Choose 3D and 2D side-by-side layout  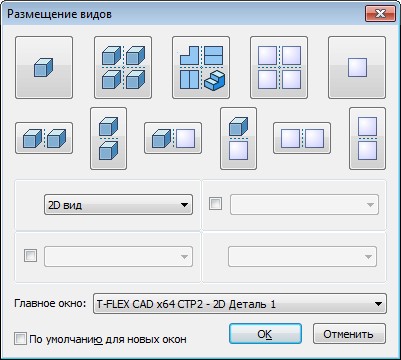[x=173, y=138]
